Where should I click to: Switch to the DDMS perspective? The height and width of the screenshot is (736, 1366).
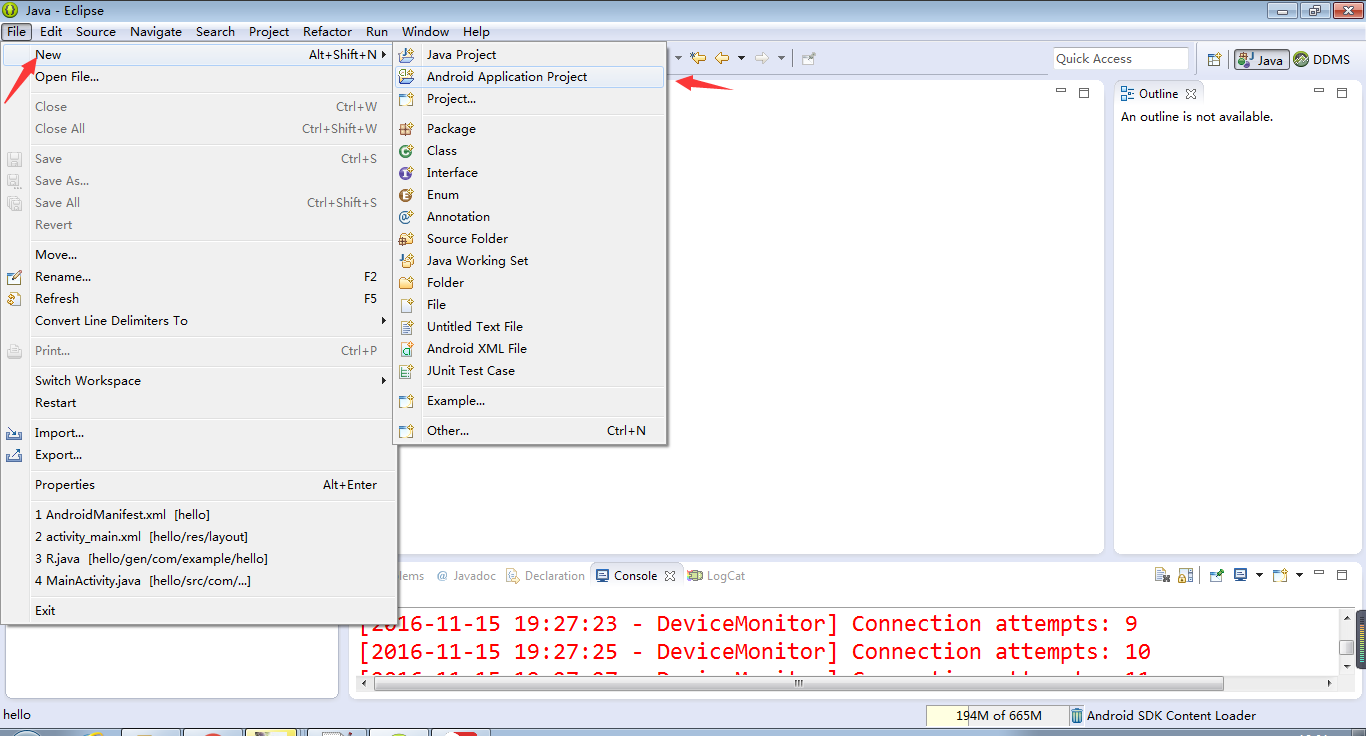pos(1321,59)
